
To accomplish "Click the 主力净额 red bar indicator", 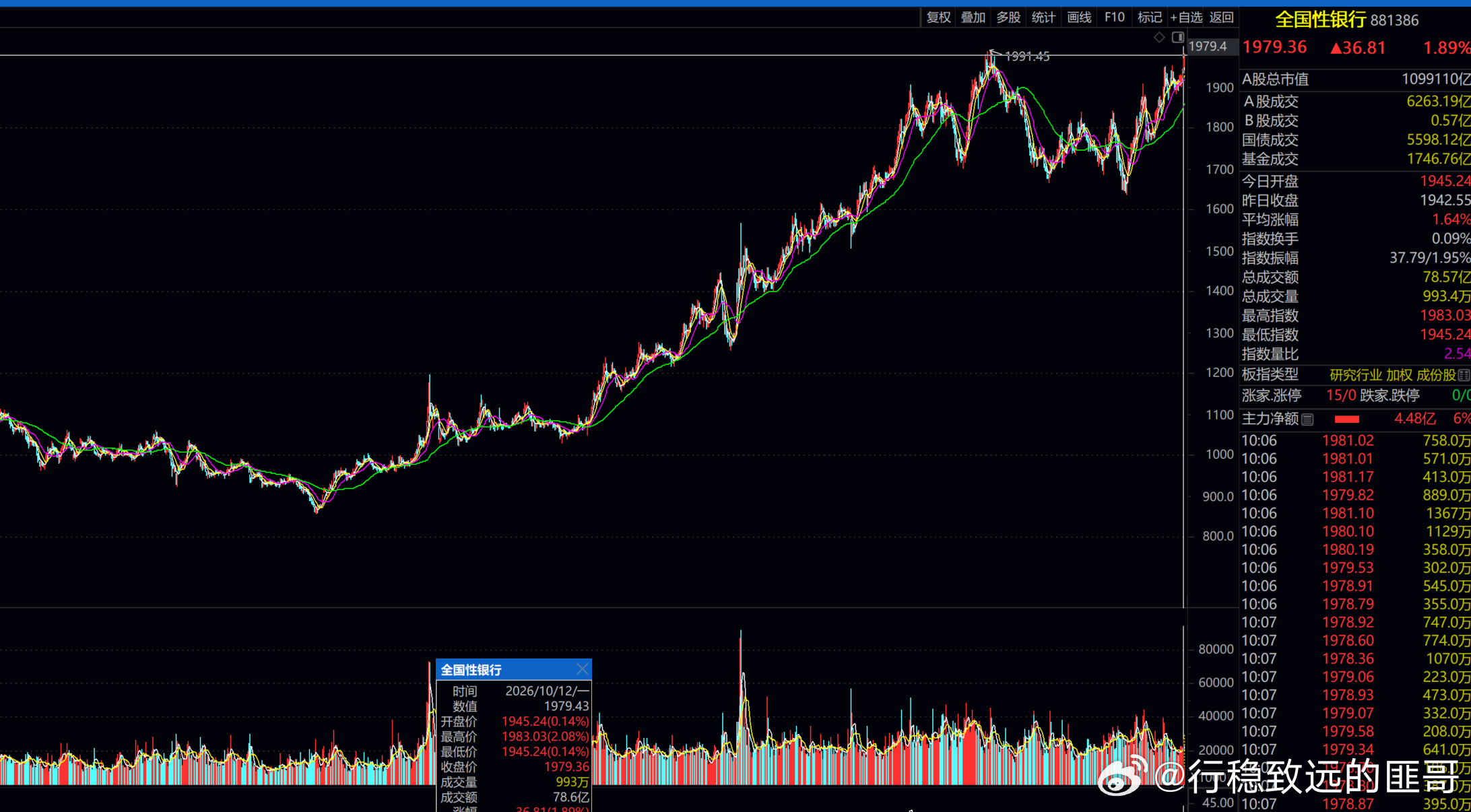I will 1346,419.
